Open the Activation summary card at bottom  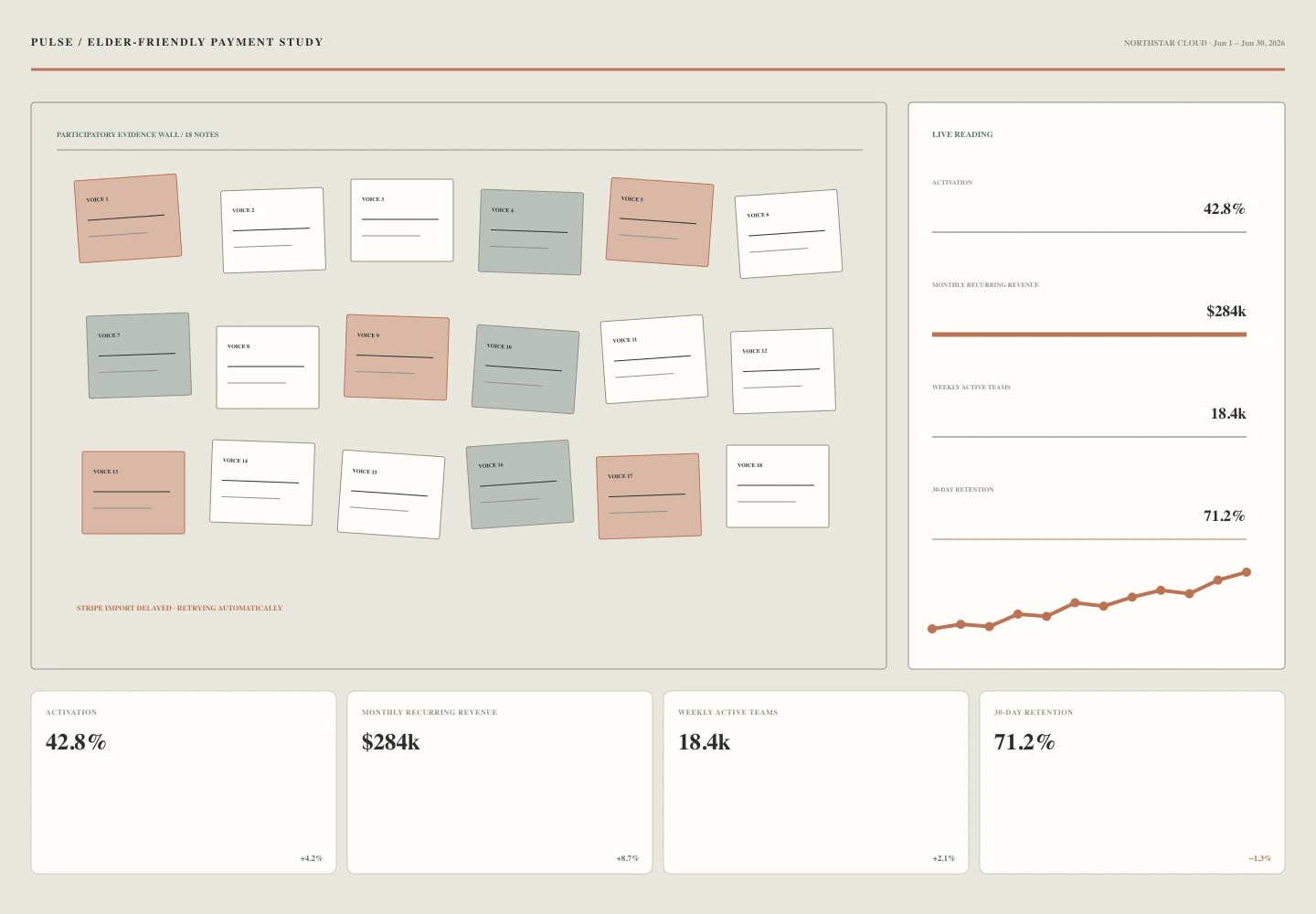(x=184, y=782)
